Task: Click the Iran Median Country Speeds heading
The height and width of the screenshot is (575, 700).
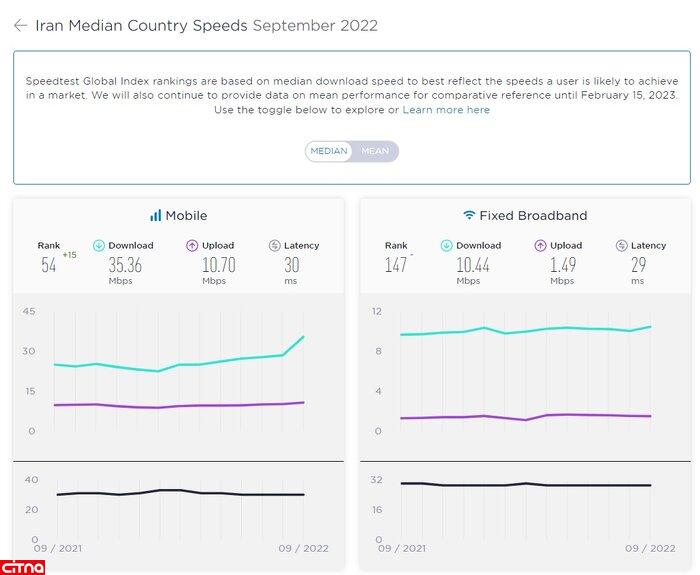Action: coord(142,26)
